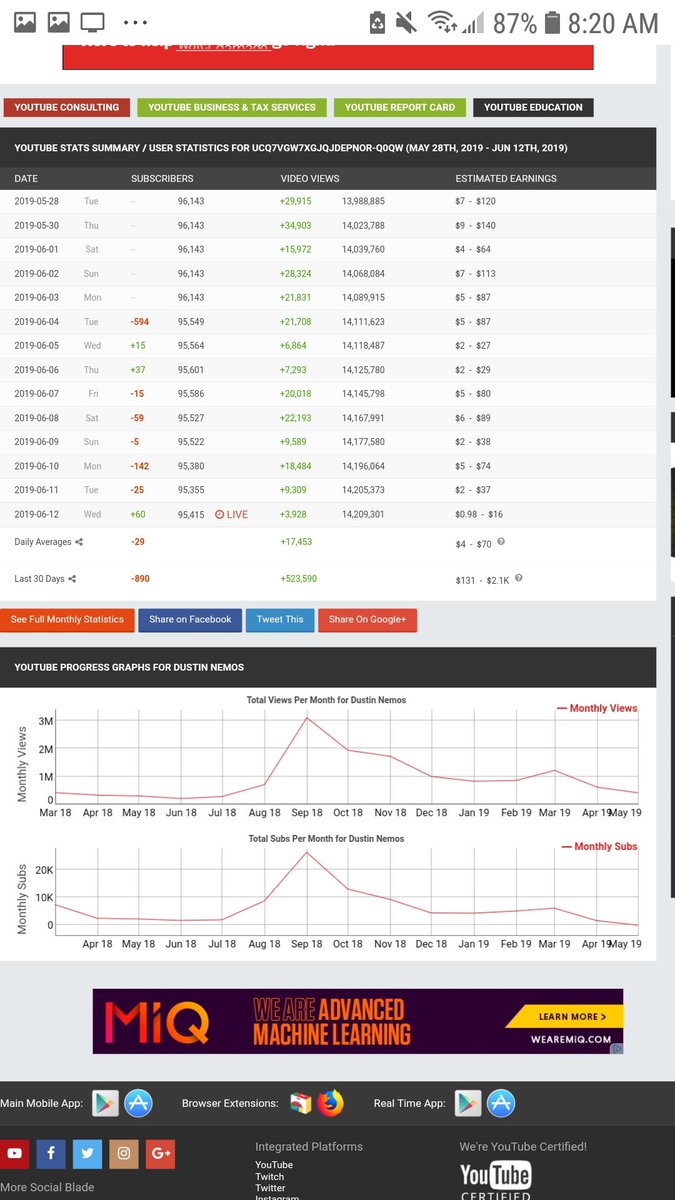Screen dimensions: 675x1200
Task: Open help icon next to $131 - $2.1K earnings
Action: (519, 578)
